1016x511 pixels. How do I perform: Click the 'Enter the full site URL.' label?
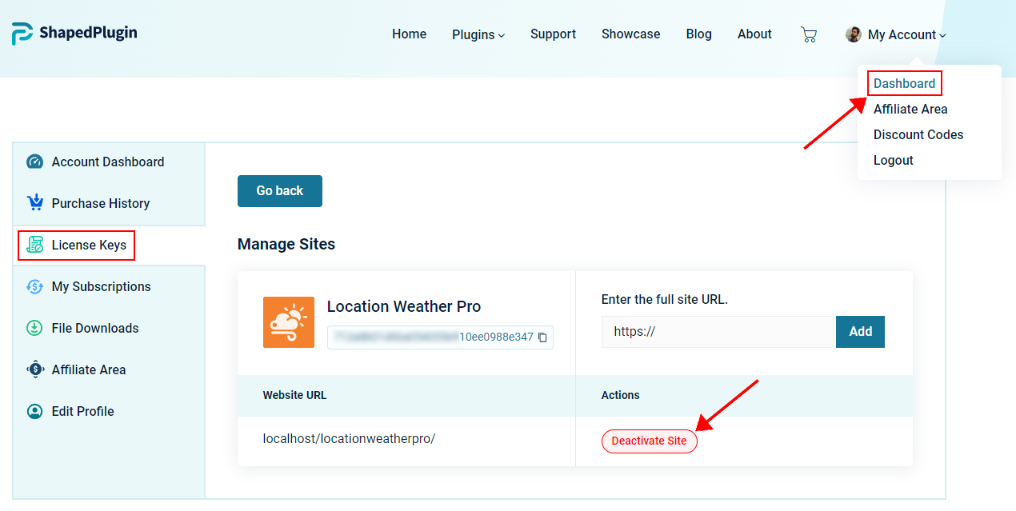[x=664, y=300]
